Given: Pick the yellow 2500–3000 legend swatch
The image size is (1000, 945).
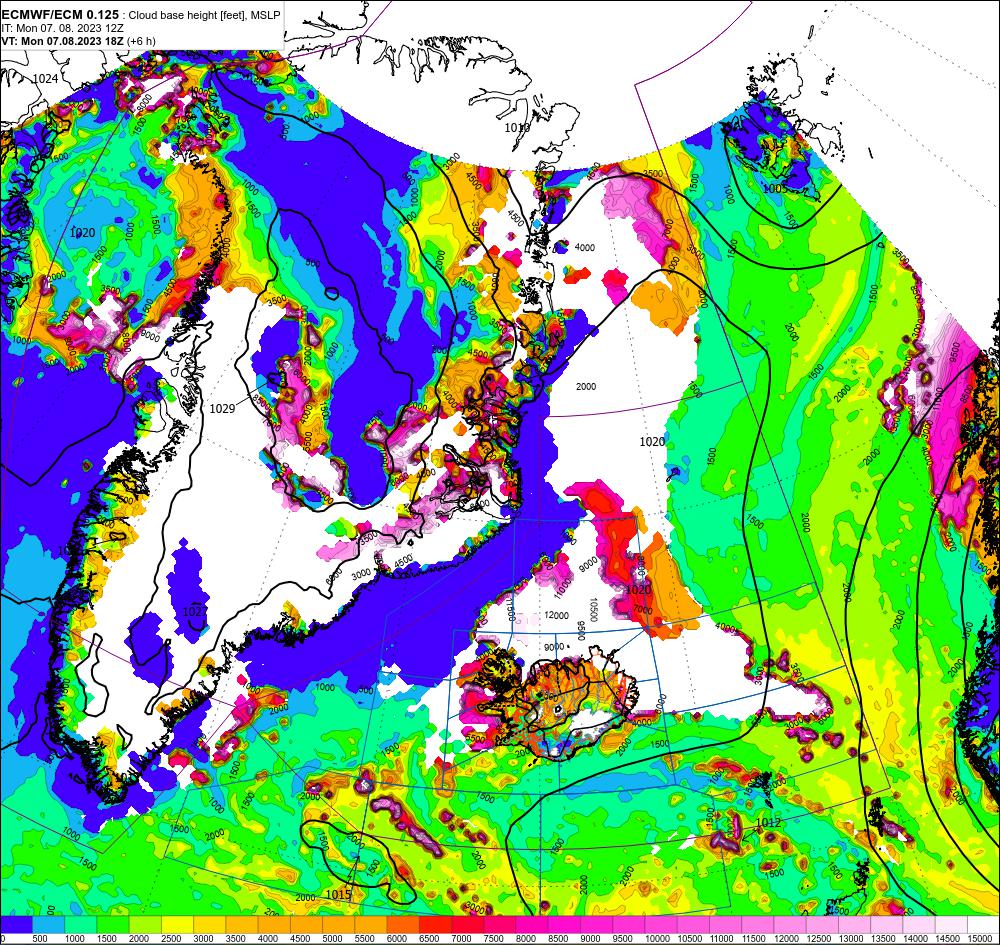Looking at the screenshot, I should [x=178, y=925].
